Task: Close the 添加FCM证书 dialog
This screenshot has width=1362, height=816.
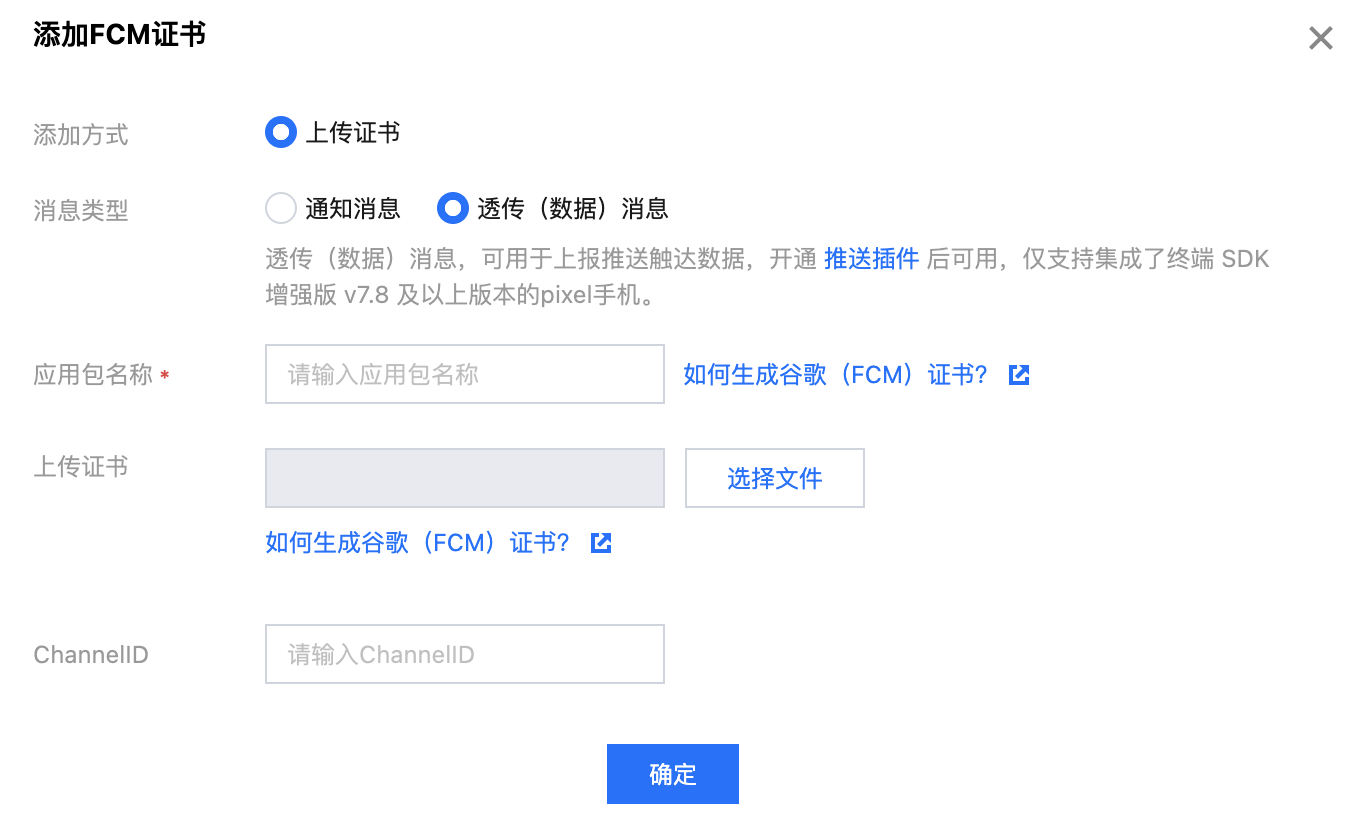Action: tap(1321, 39)
